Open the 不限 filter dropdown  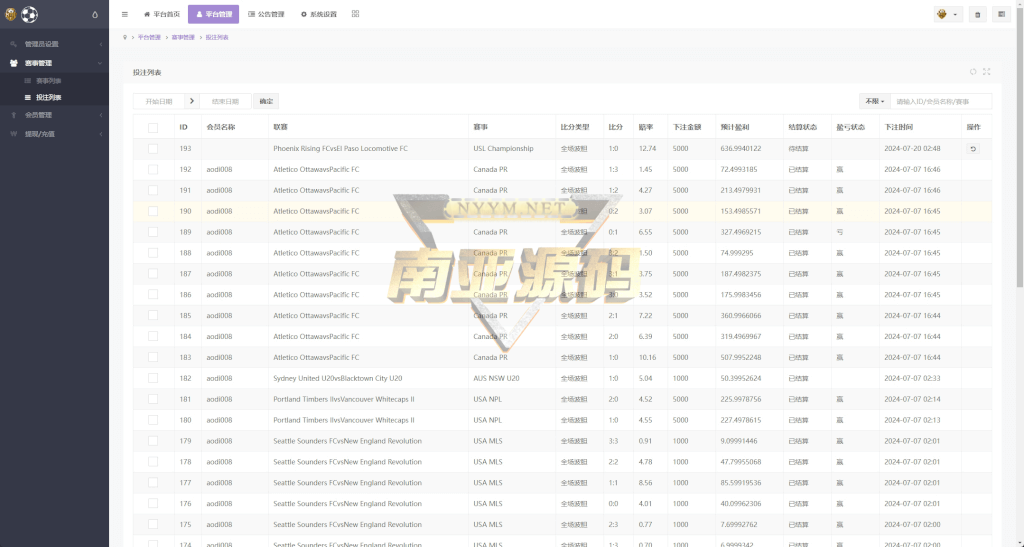coord(874,101)
